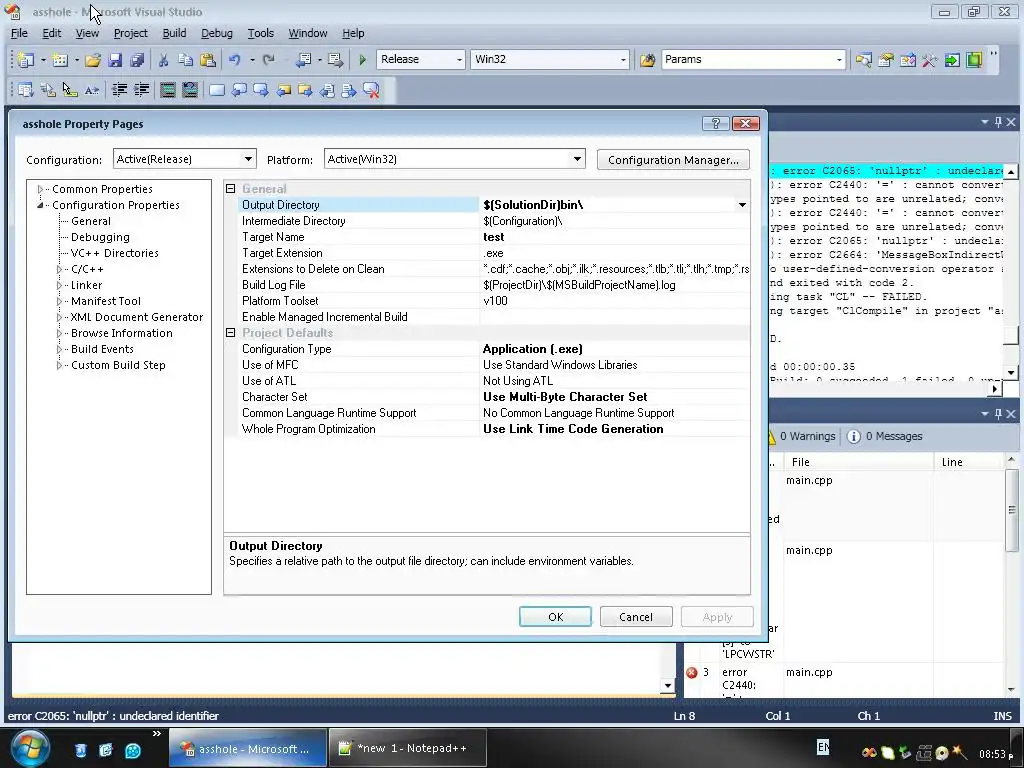
Task: Click the Clear All Bookmarks icon
Action: pos(371,90)
